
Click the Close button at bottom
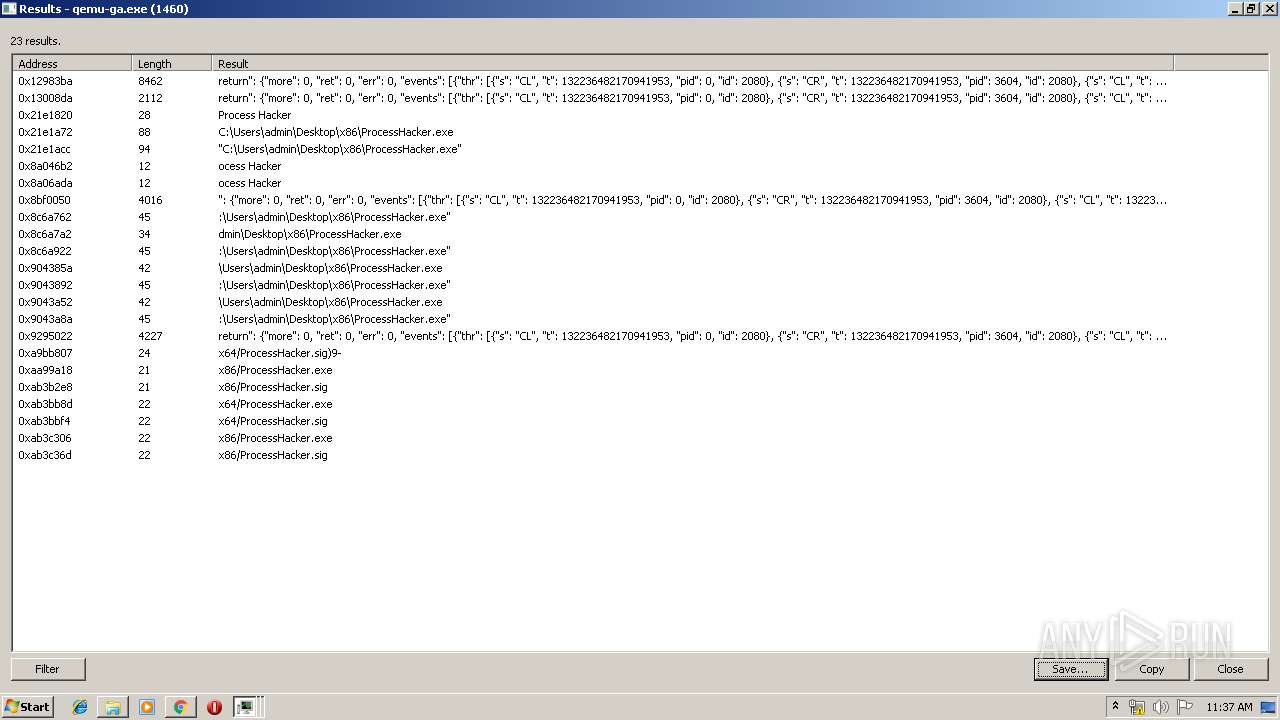click(x=1230, y=669)
